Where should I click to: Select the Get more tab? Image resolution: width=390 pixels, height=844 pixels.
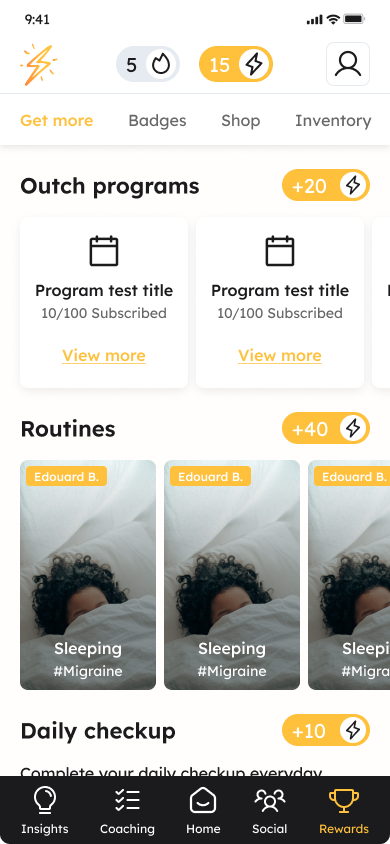point(56,121)
